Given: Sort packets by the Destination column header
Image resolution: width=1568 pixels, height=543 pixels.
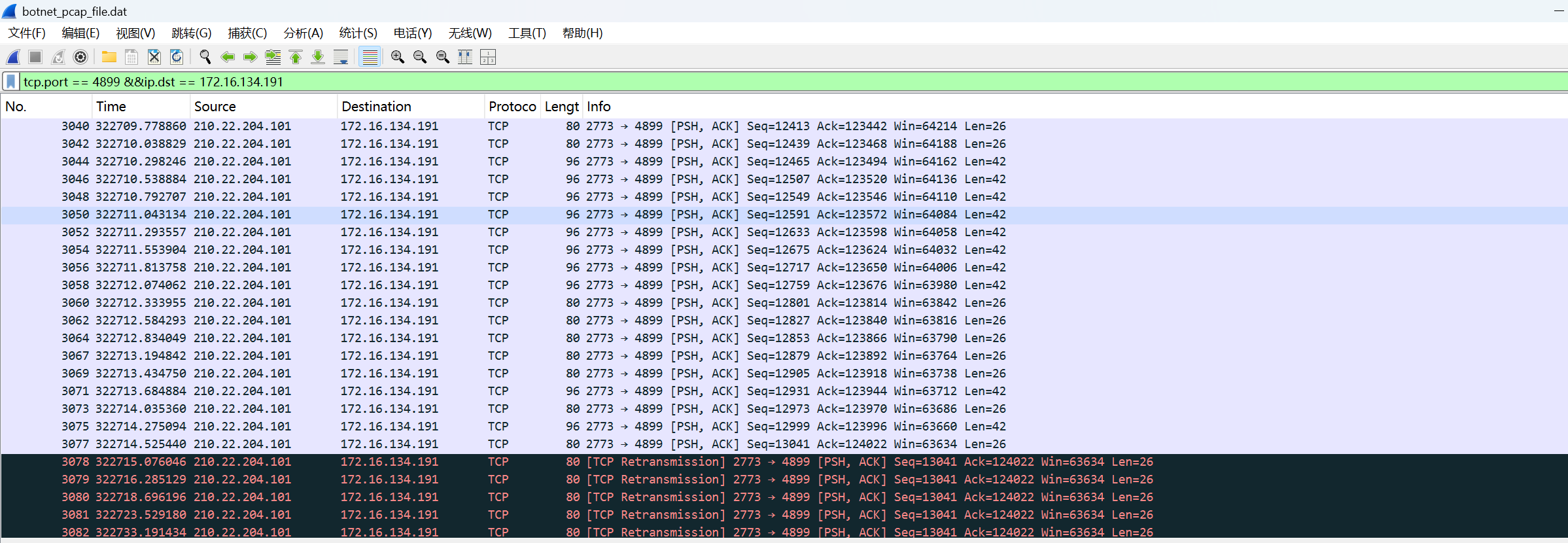Looking at the screenshot, I should click(411, 107).
